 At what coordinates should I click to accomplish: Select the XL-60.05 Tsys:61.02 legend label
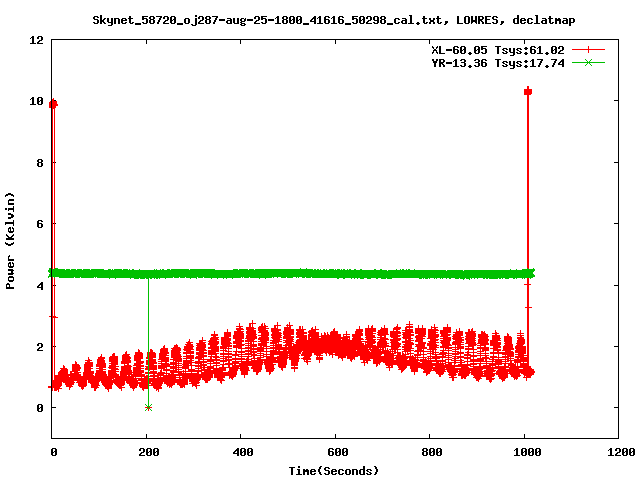click(x=498, y=50)
